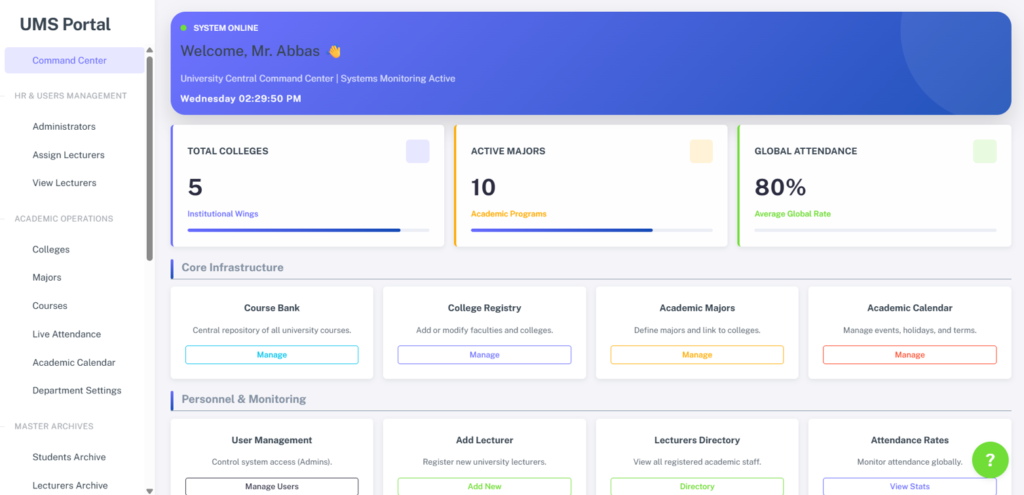This screenshot has height=495, width=1024.
Task: Click Manage under College Registry
Action: (x=485, y=355)
